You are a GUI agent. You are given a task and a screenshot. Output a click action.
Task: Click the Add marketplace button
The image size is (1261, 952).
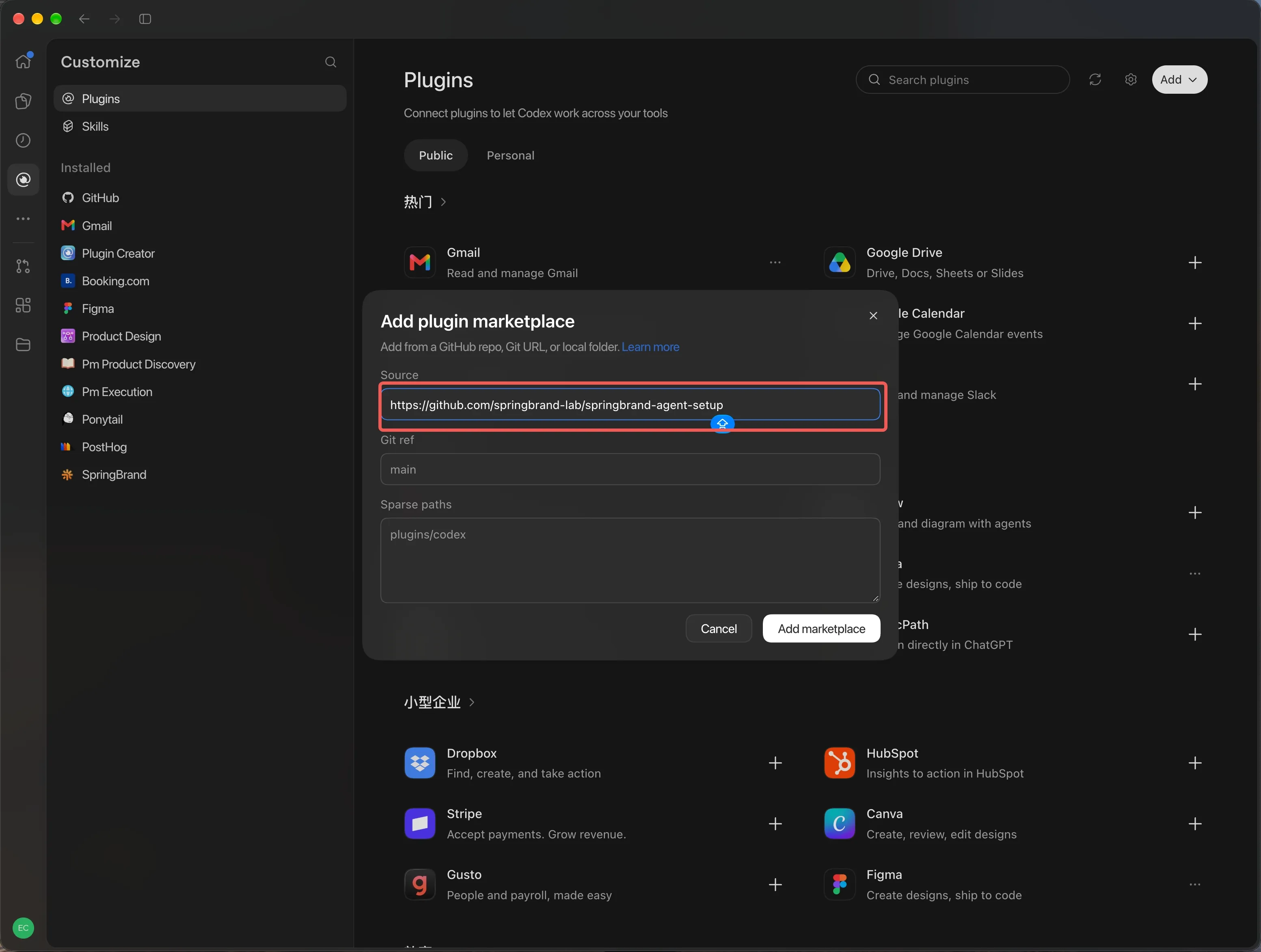point(821,629)
